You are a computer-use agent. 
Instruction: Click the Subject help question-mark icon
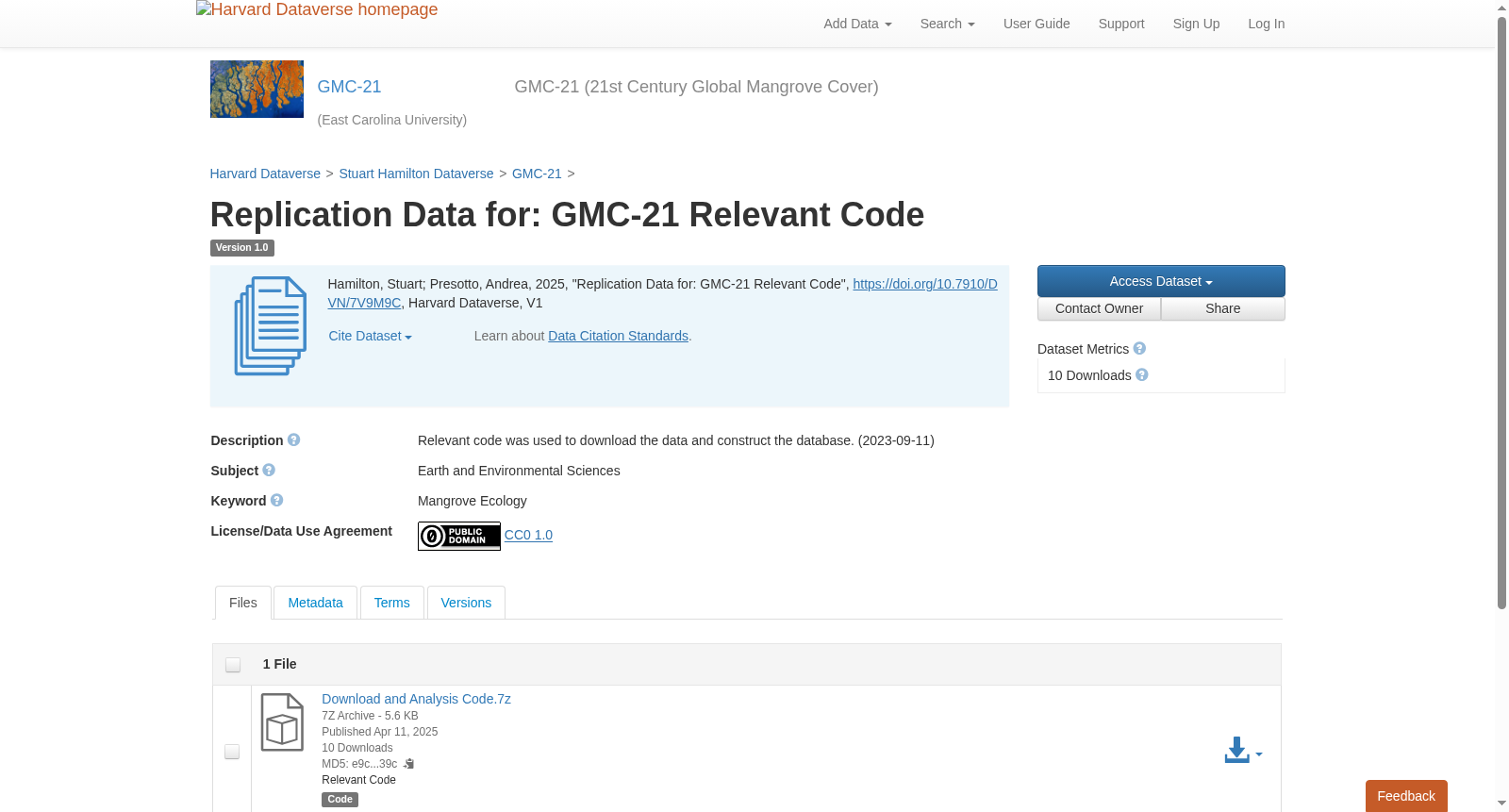pyautogui.click(x=269, y=471)
